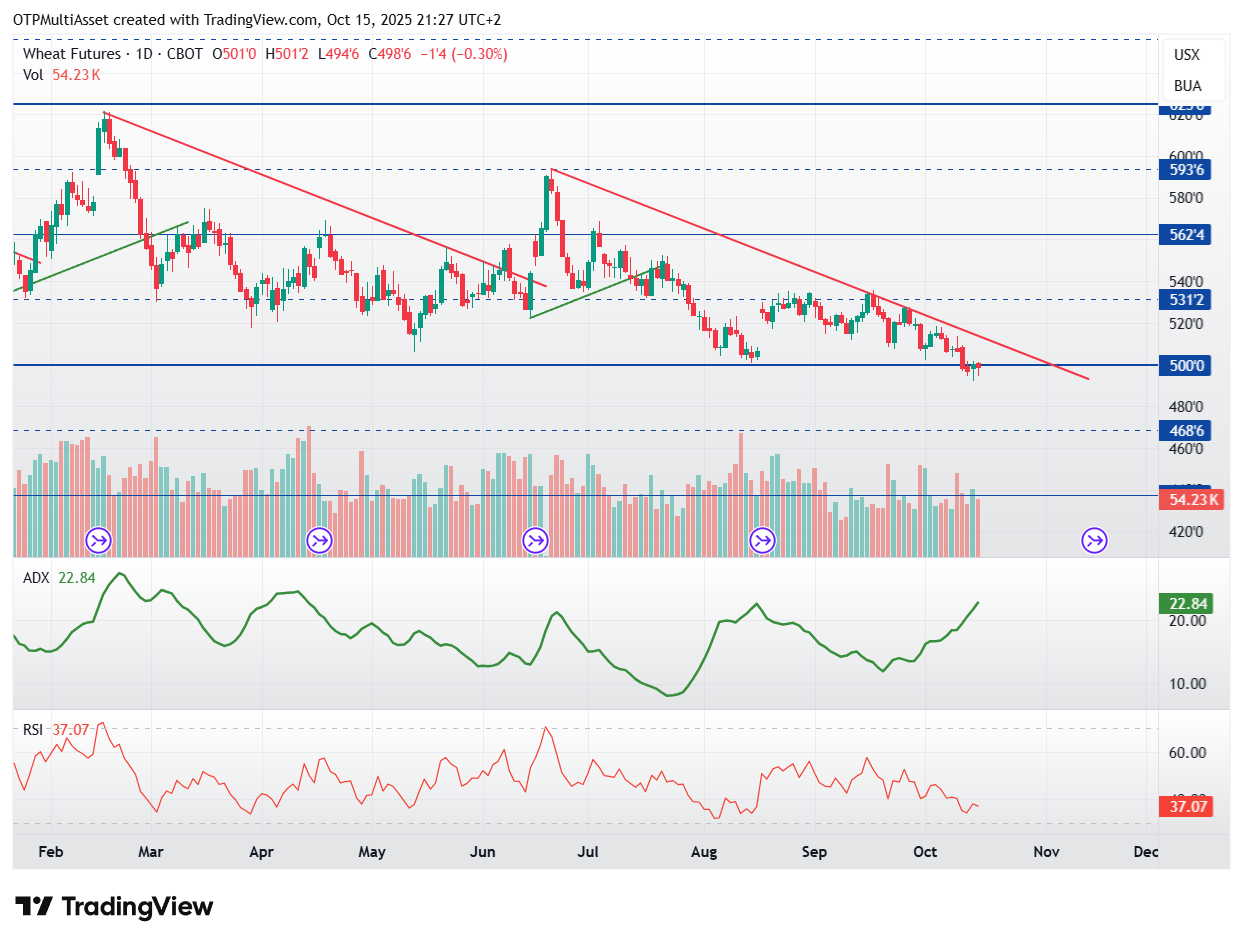The width and height of the screenshot is (1243, 944).
Task: Click the Oct label on time axis
Action: 925,852
